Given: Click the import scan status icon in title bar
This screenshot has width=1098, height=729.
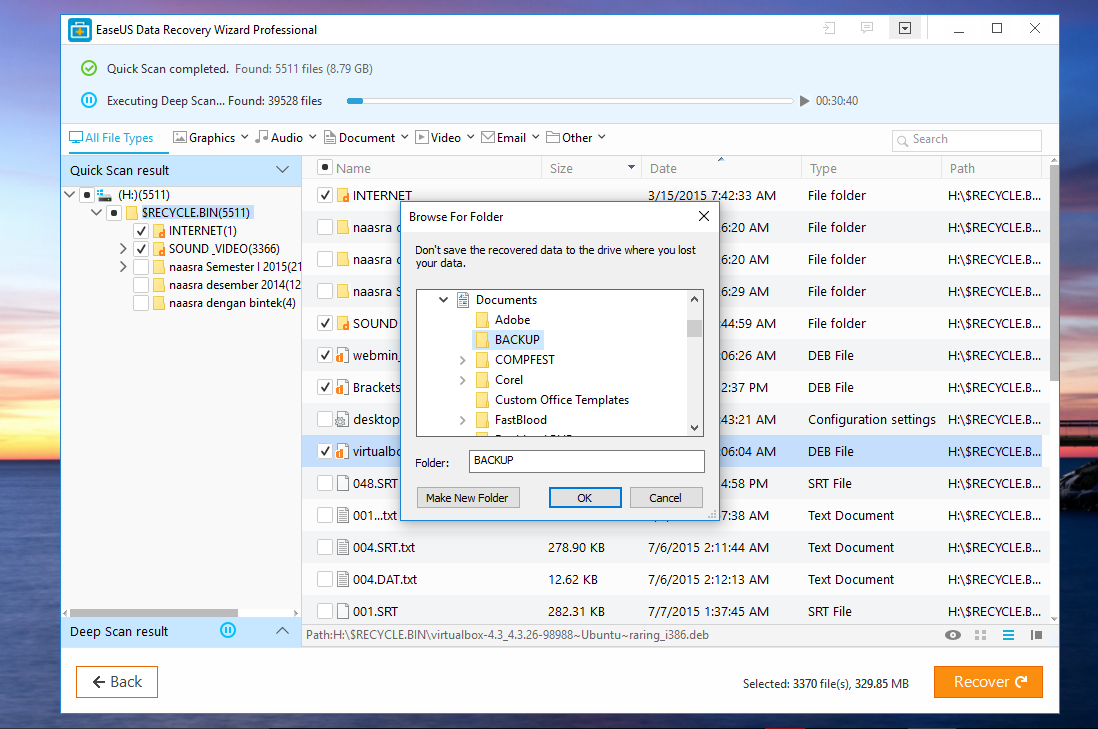Looking at the screenshot, I should pos(829,29).
